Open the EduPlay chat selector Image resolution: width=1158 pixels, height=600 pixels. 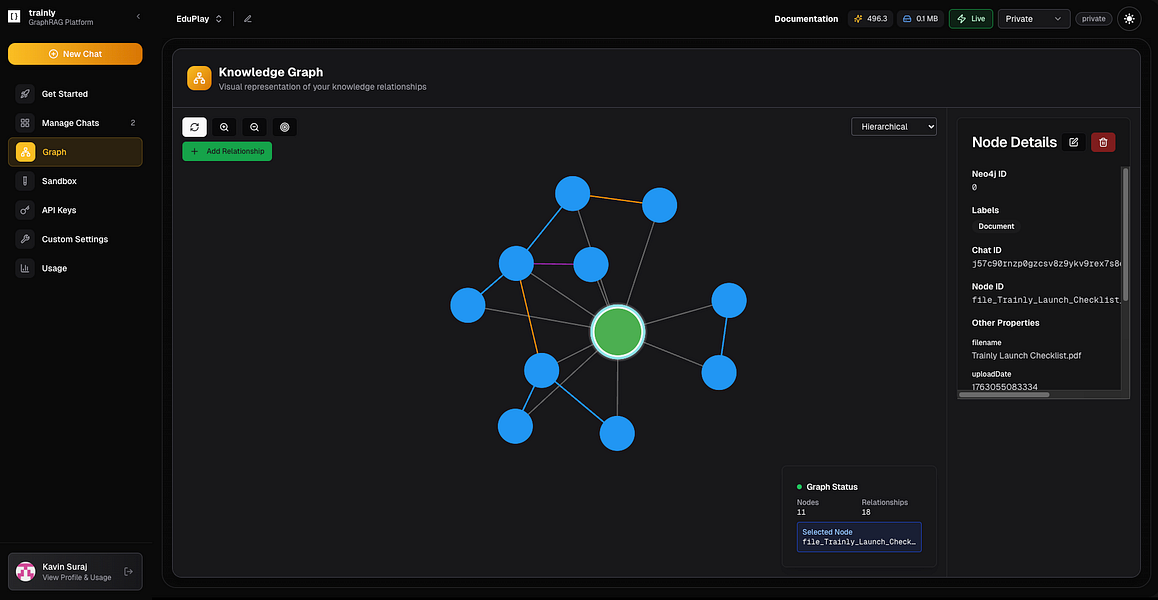pos(199,19)
